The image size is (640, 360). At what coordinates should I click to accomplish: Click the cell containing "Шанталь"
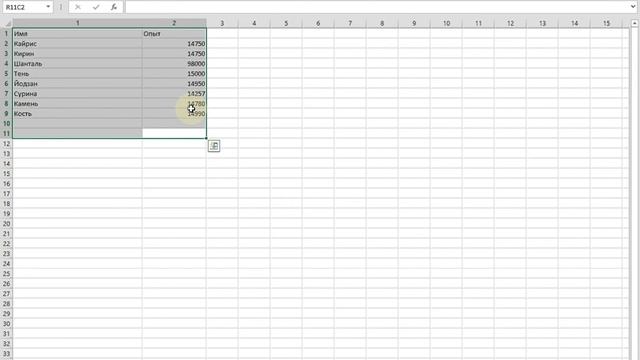click(x=78, y=64)
